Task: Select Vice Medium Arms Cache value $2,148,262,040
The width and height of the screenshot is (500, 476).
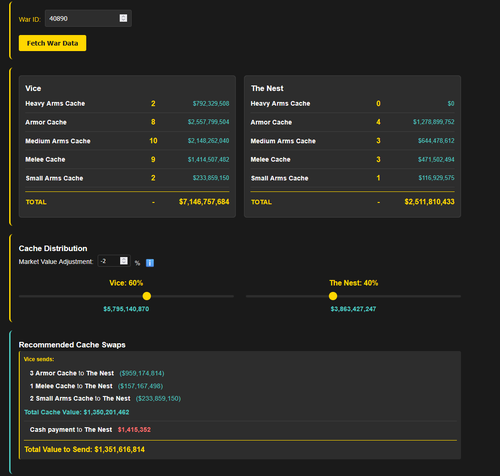Action: [x=208, y=141]
